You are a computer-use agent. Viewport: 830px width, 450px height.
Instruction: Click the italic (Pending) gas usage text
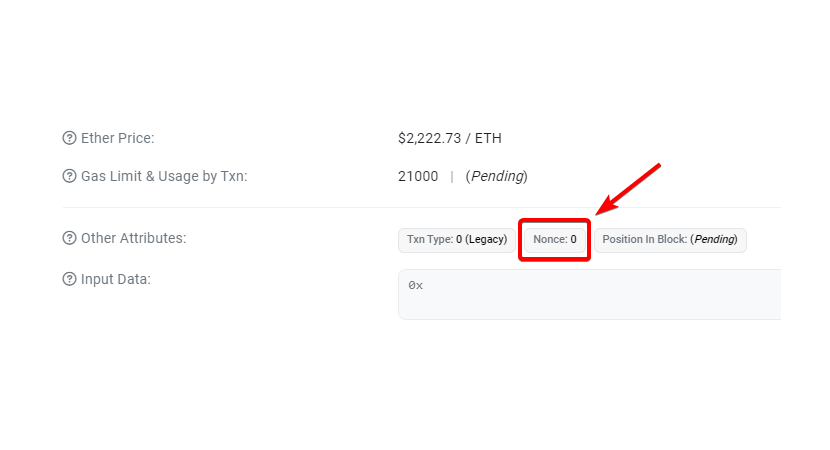click(497, 176)
